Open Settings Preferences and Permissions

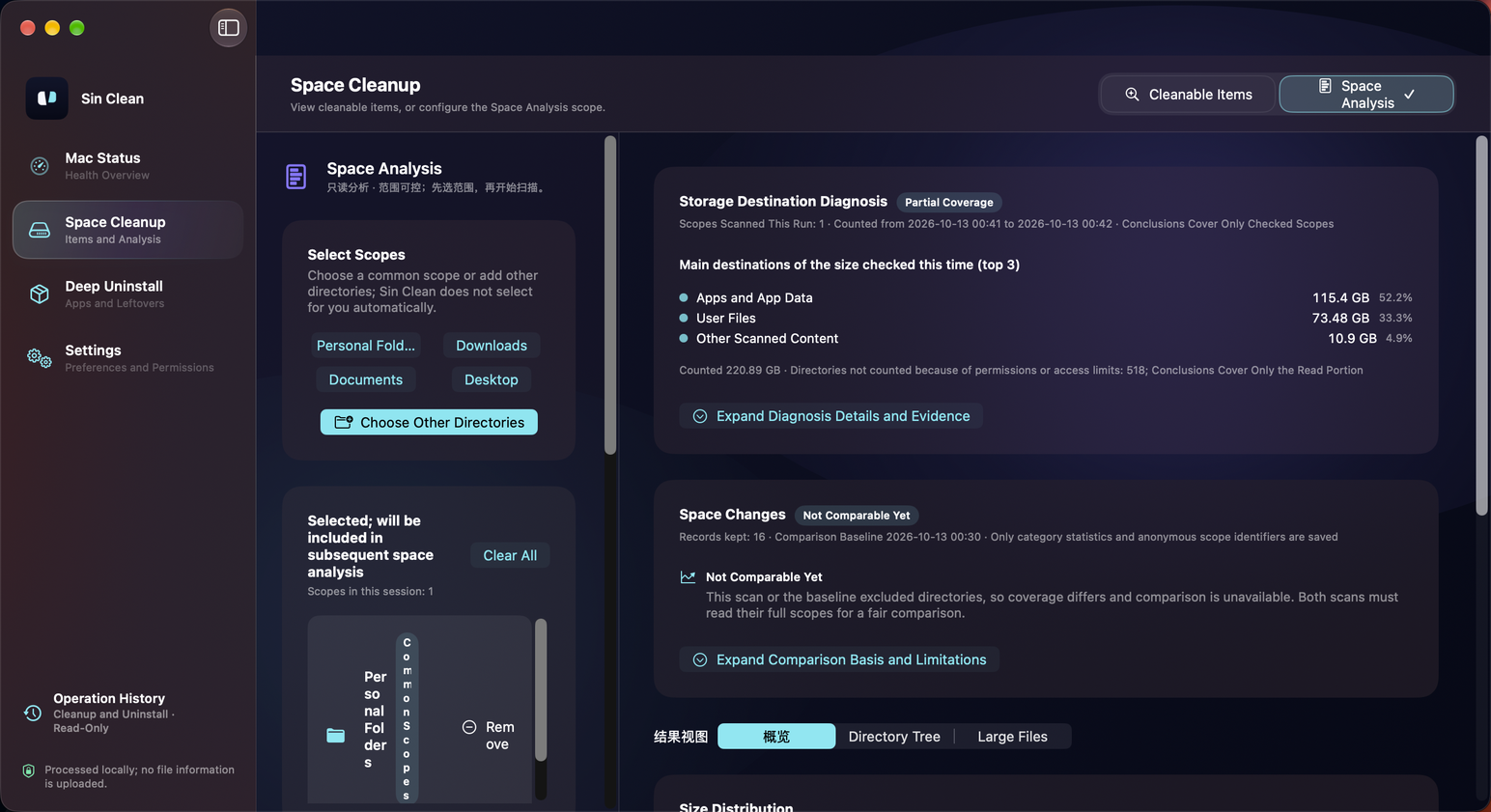coord(127,358)
